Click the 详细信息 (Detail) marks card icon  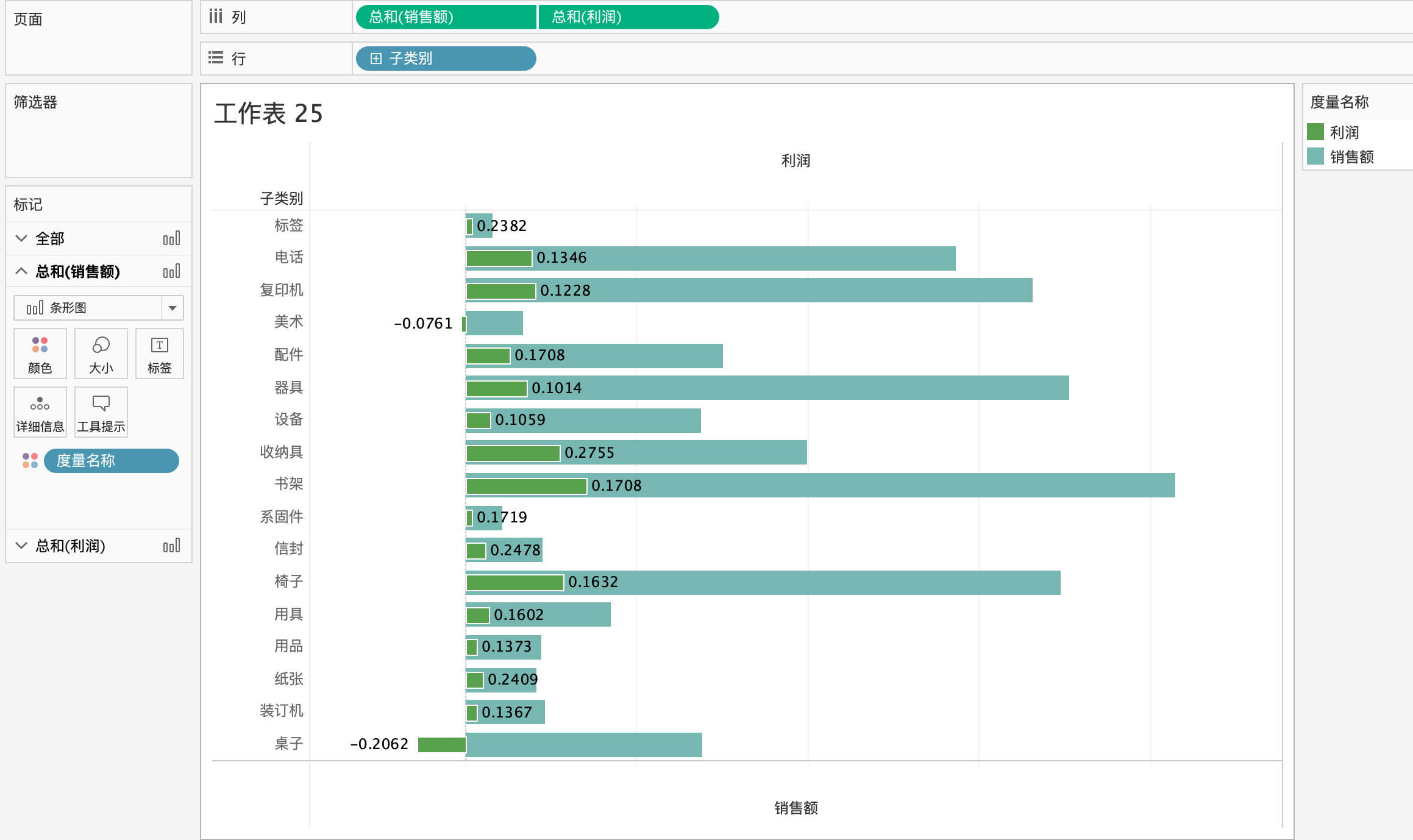point(40,413)
